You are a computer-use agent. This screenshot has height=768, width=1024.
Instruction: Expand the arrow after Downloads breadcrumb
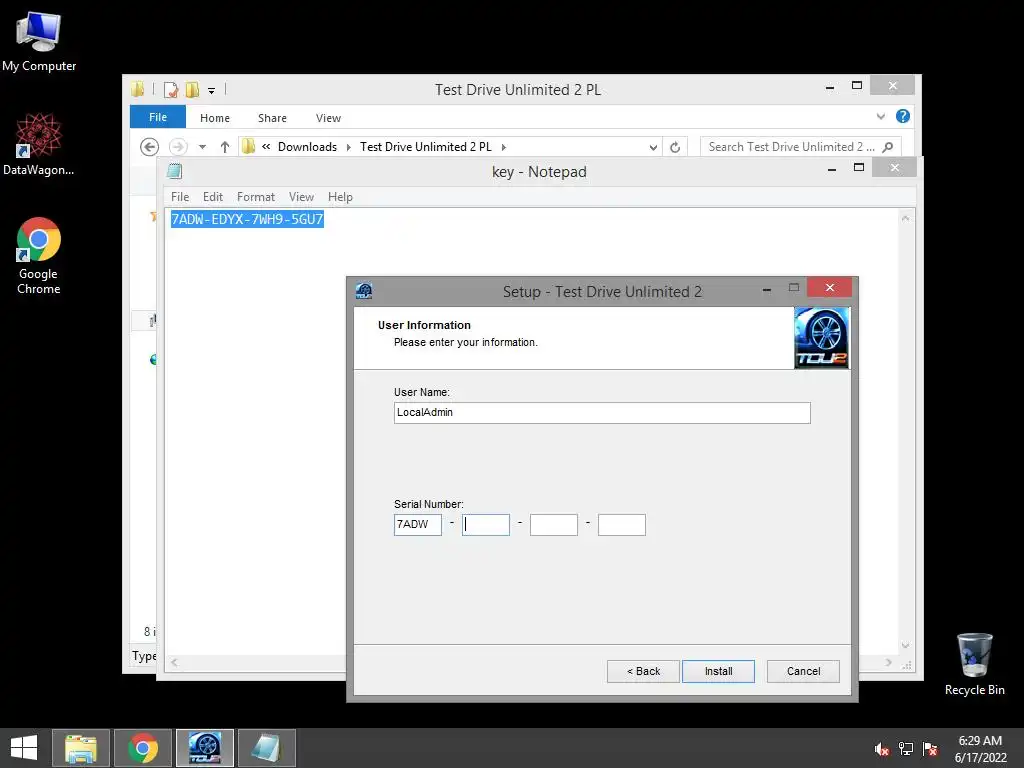[348, 147]
